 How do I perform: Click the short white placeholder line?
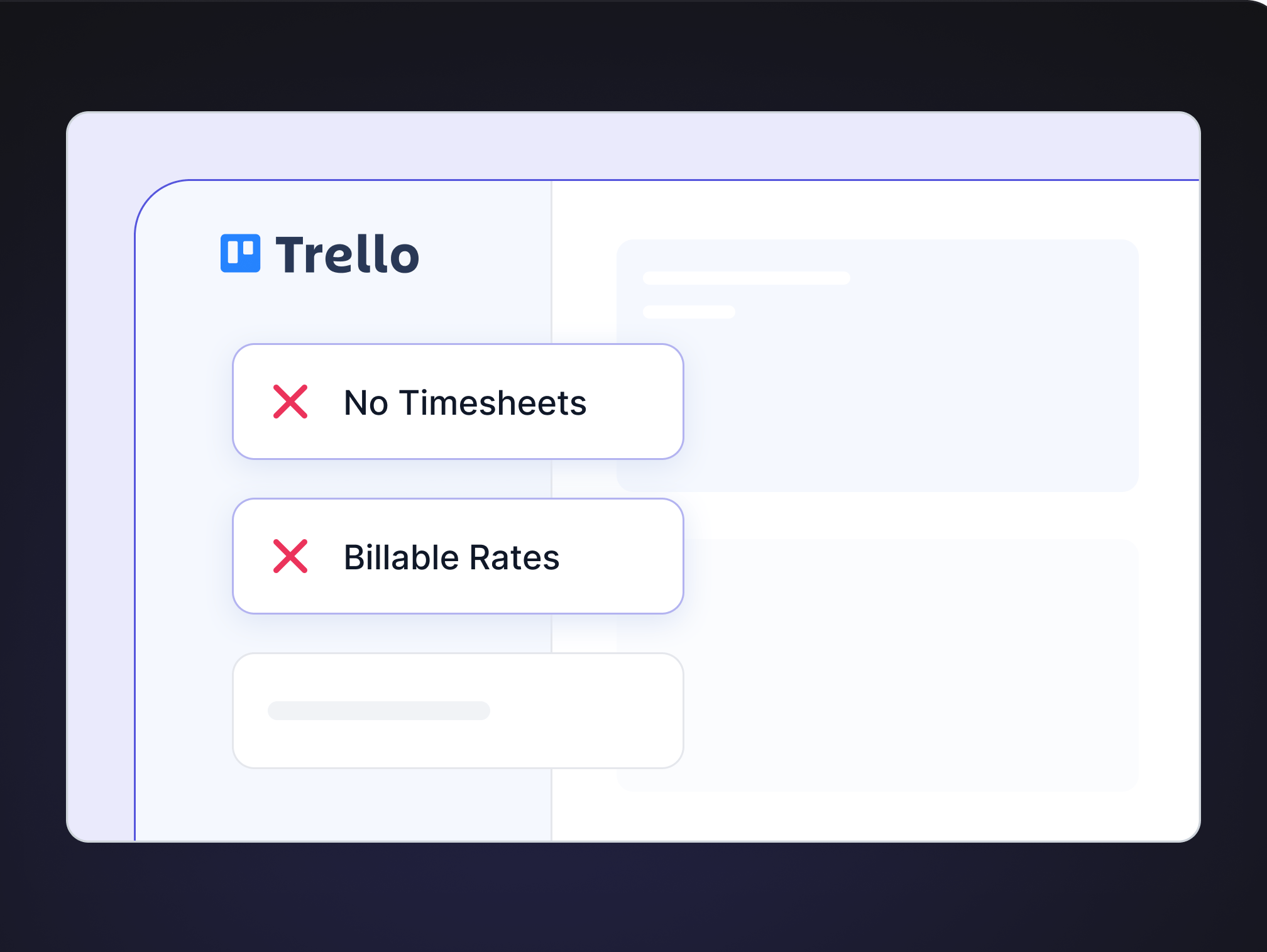point(689,312)
